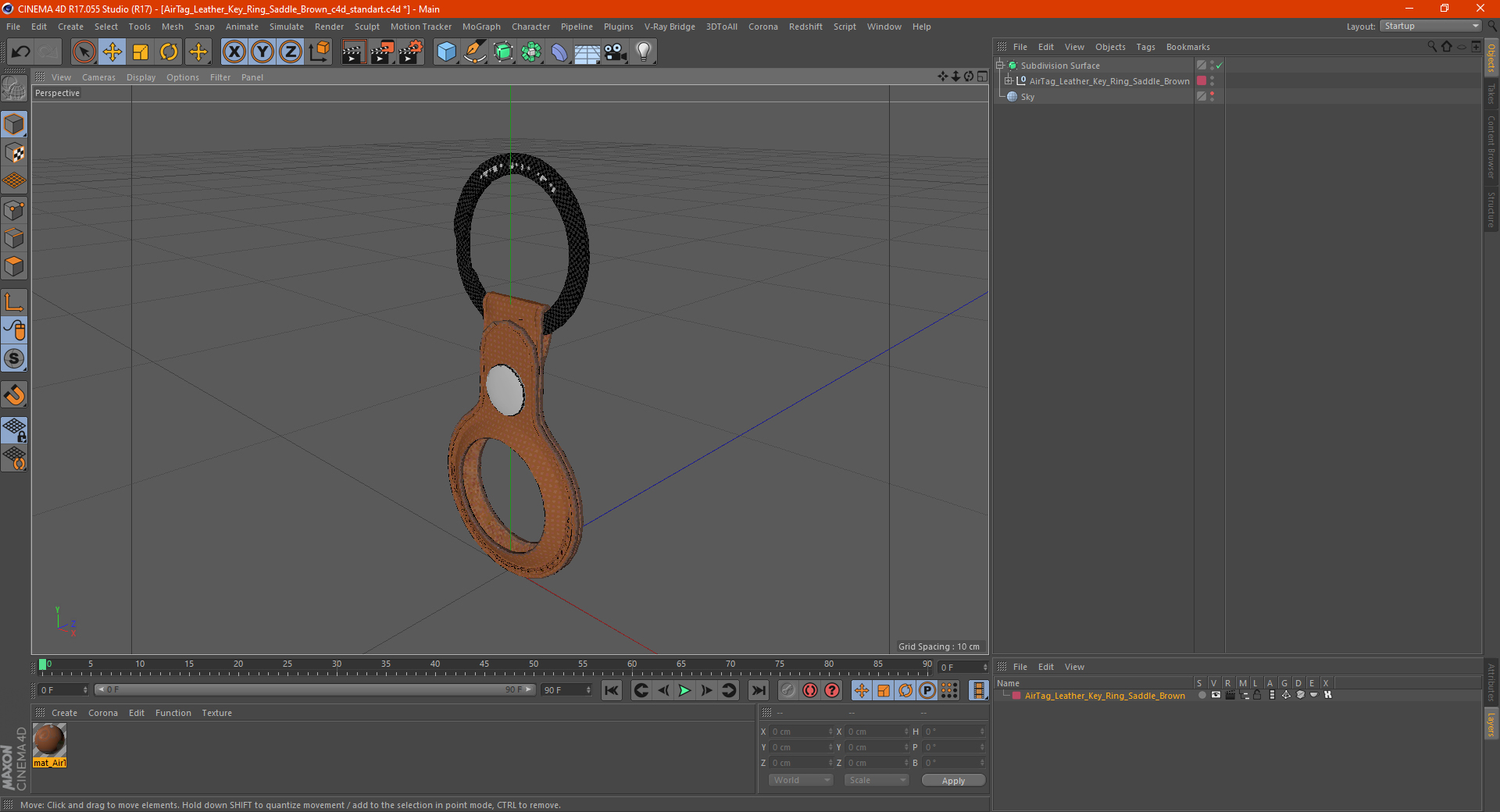
Task: Go to end of animation
Action: pos(759,690)
